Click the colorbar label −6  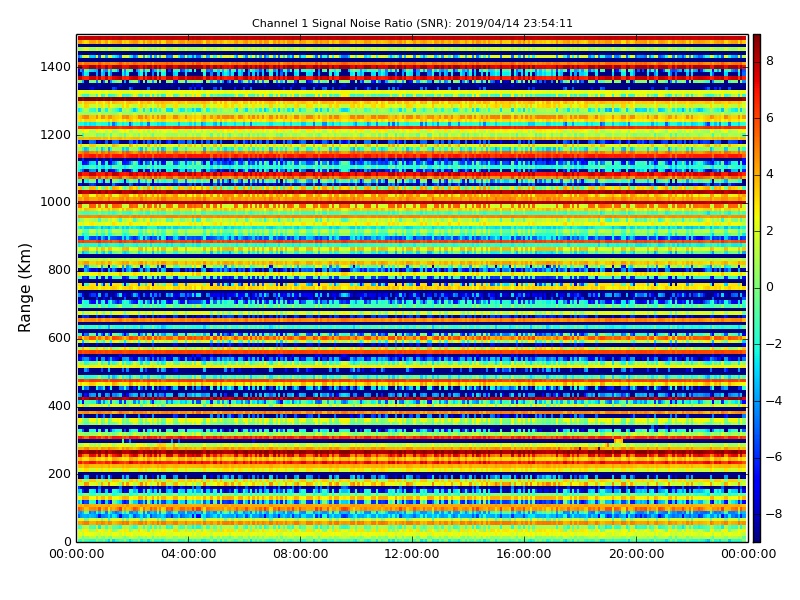pyautogui.click(x=774, y=457)
